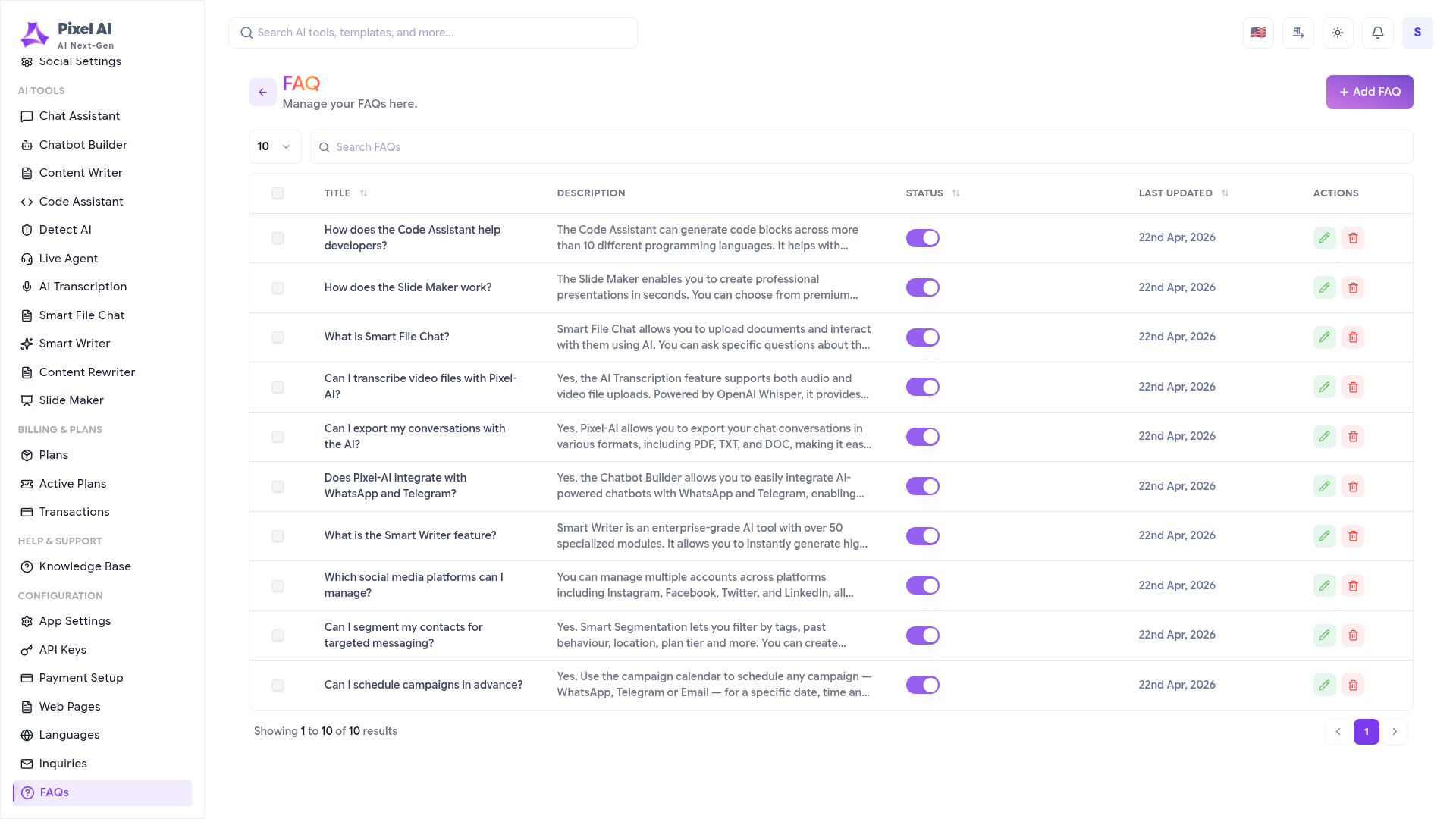
Task: Delete the WhatsApp and Telegram FAQ
Action: pyautogui.click(x=1353, y=486)
